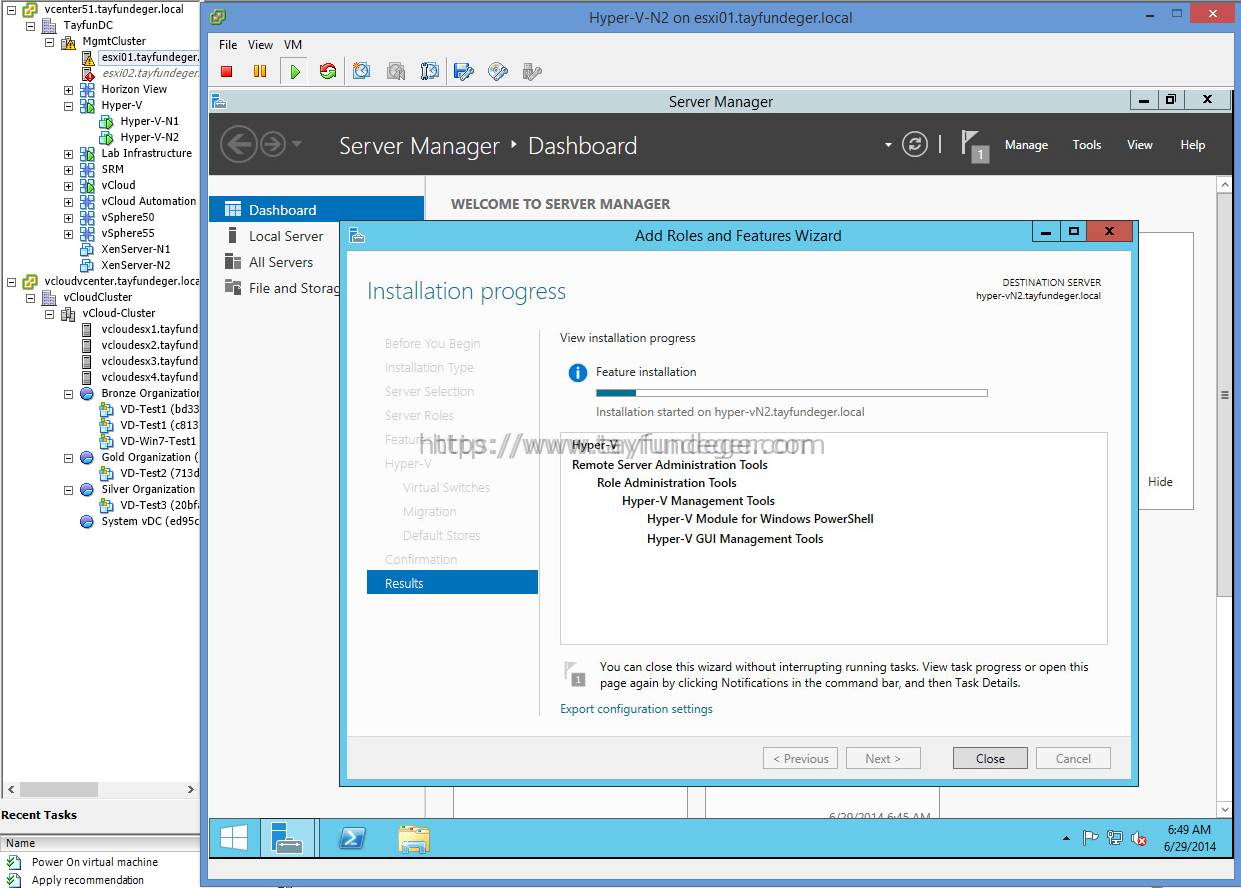
Task: Click the floppy device connection toolbar icon
Action: 464,71
